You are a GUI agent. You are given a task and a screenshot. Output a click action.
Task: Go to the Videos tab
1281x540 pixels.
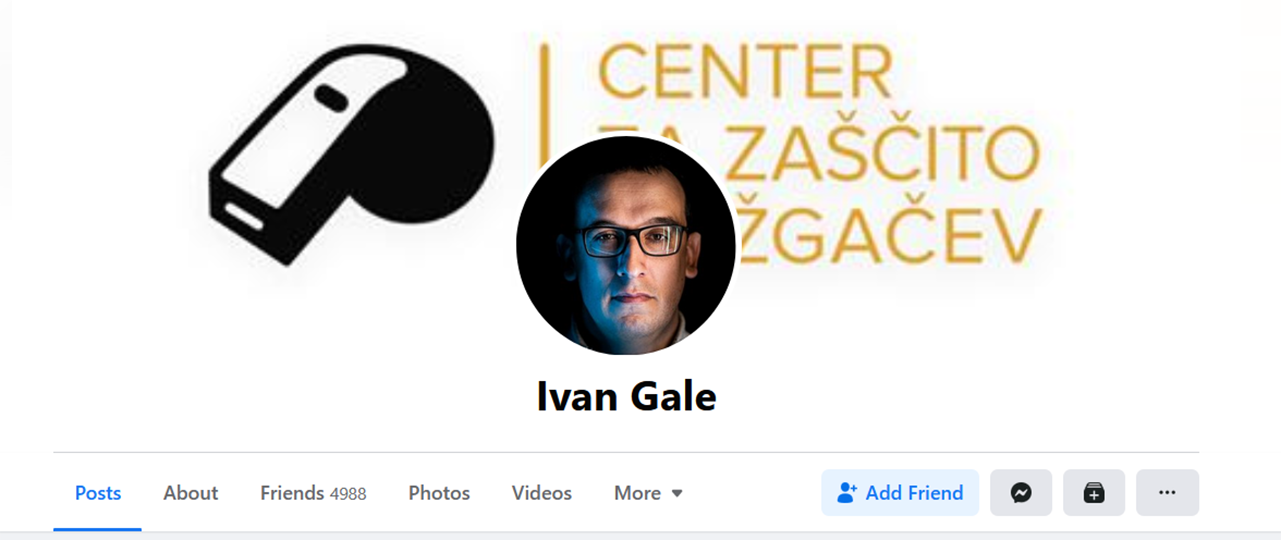542,493
